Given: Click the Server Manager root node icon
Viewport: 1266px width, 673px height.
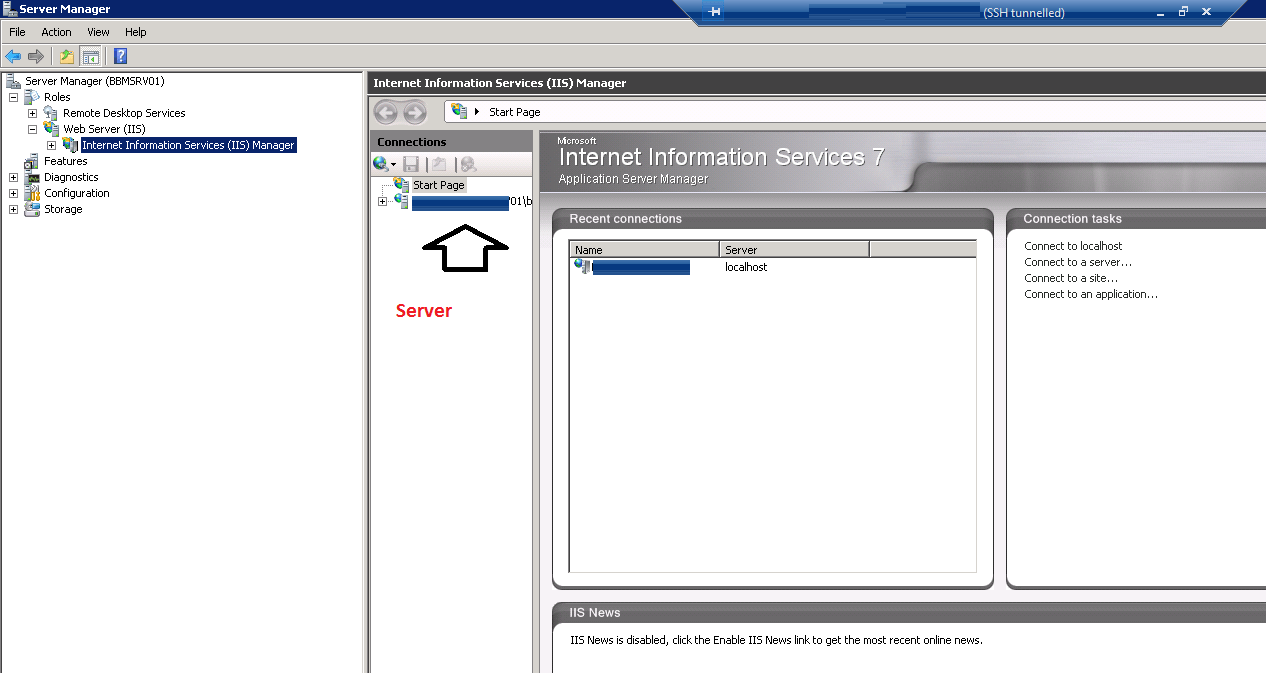Looking at the screenshot, I should click(x=13, y=81).
